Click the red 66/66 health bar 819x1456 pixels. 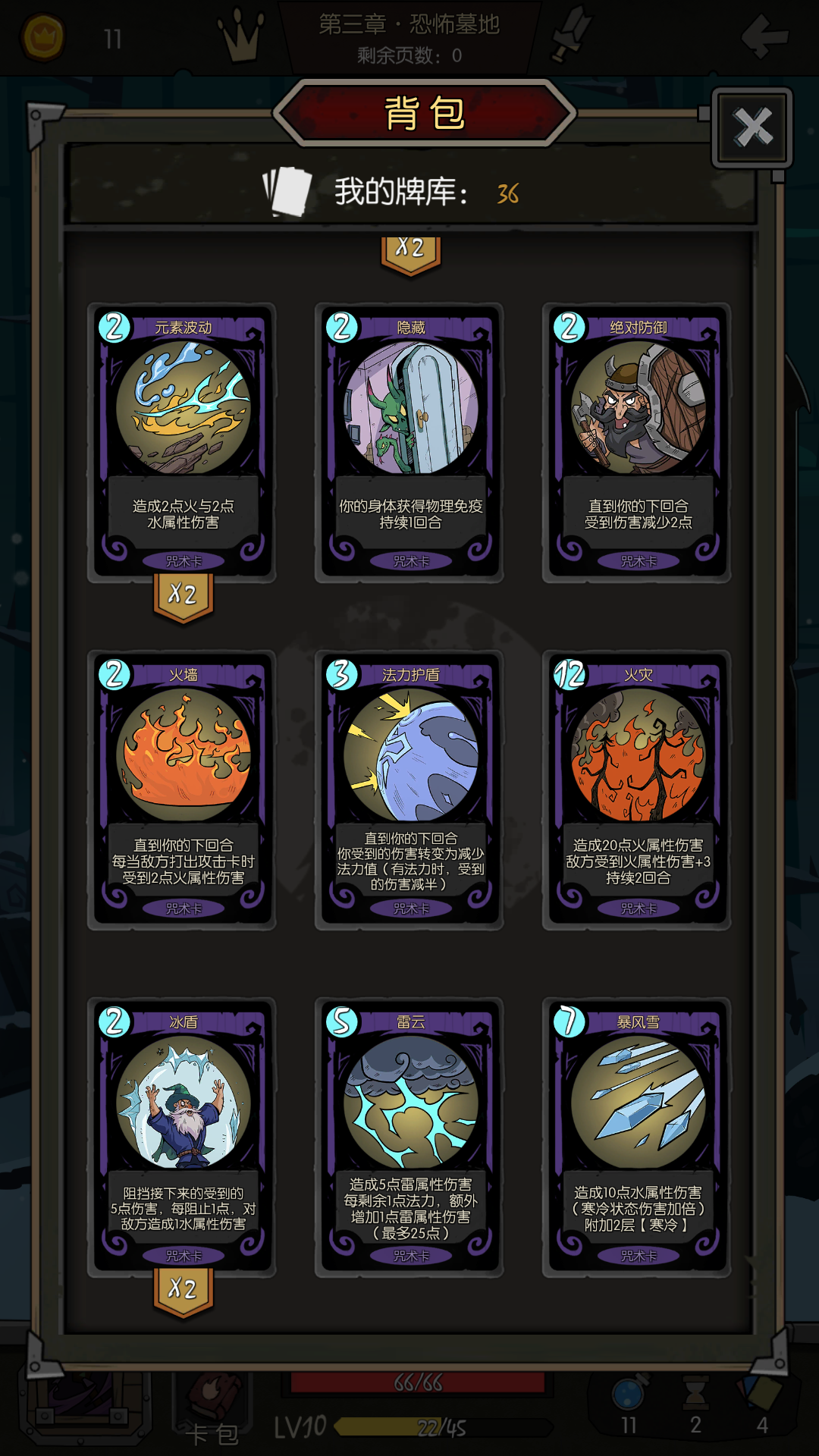click(418, 1383)
